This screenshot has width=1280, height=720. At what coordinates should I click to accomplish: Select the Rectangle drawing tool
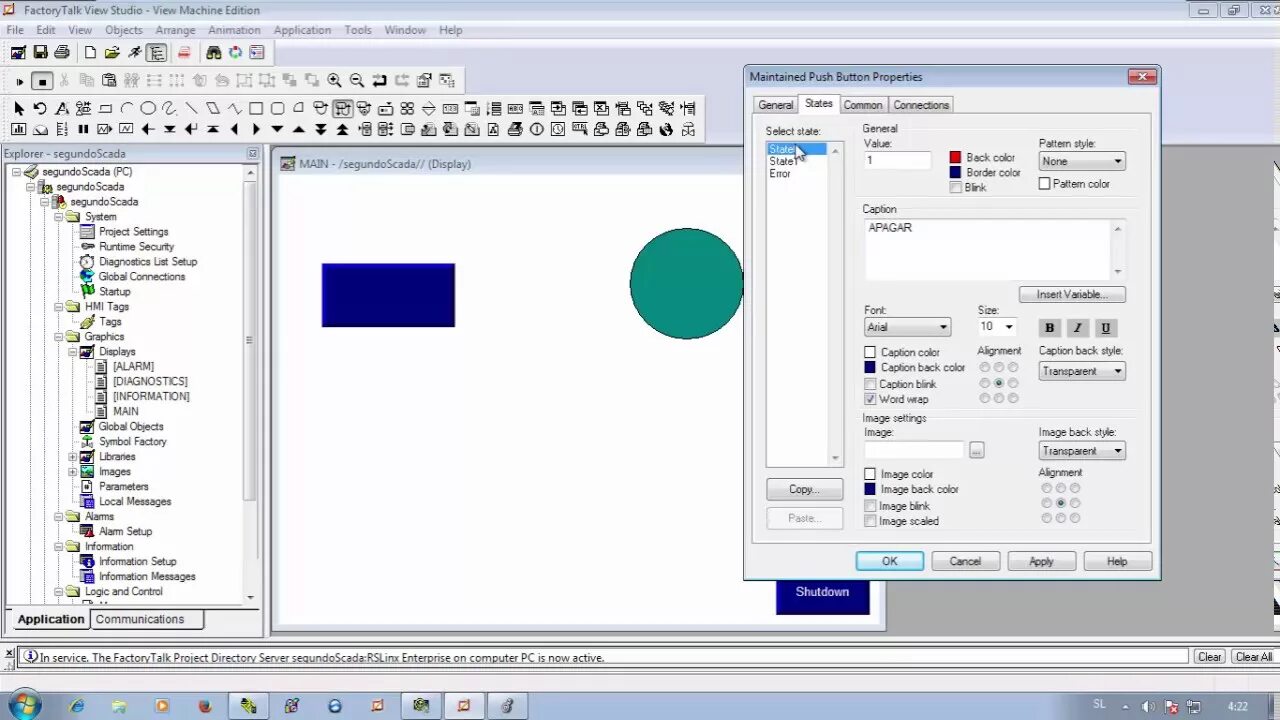click(x=256, y=108)
